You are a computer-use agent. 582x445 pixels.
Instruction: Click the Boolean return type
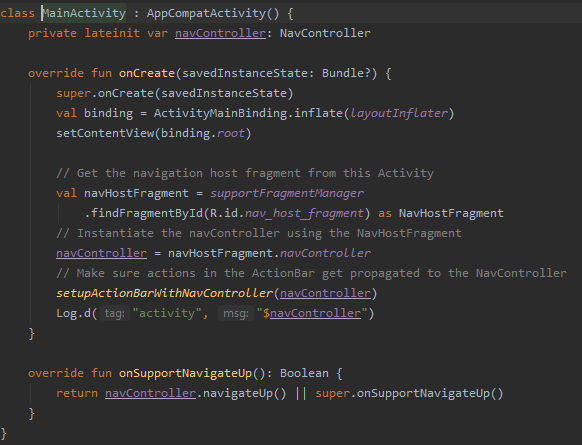304,373
